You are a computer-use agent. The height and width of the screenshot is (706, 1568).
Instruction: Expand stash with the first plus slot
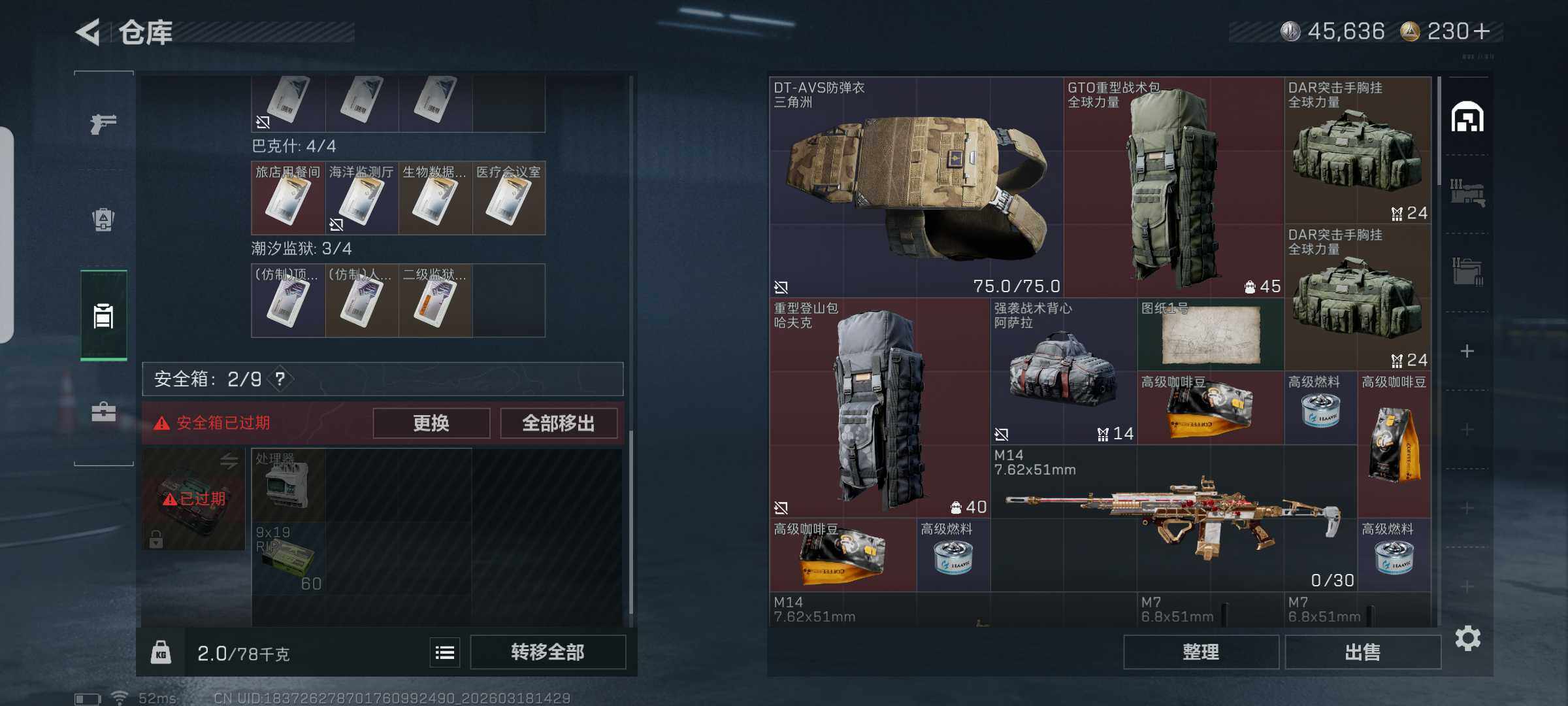pos(1467,351)
